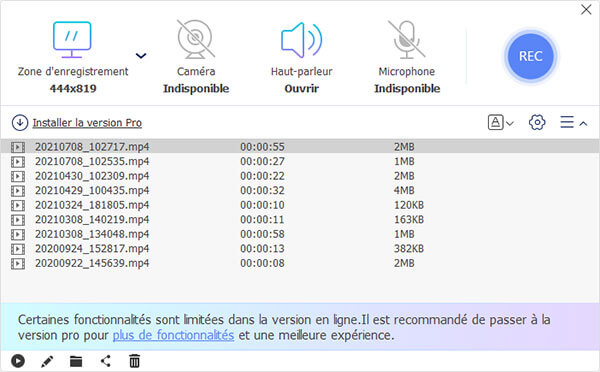Click duration 00:00:32

coord(262,190)
